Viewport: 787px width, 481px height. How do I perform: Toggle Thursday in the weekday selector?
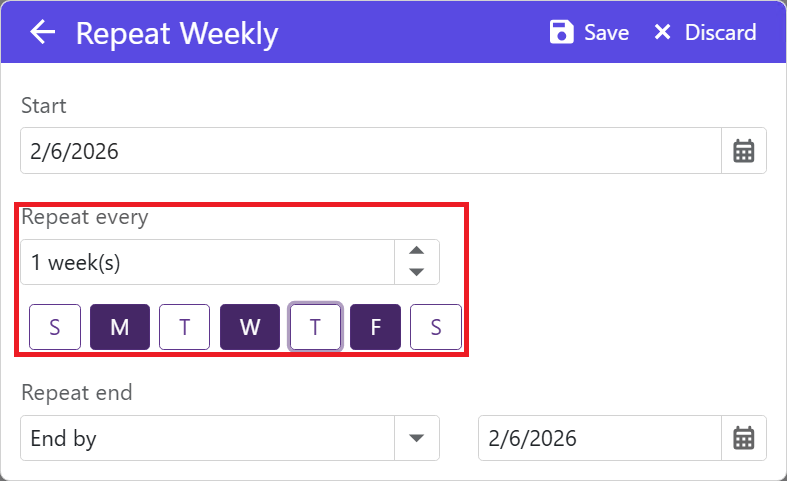tap(316, 328)
